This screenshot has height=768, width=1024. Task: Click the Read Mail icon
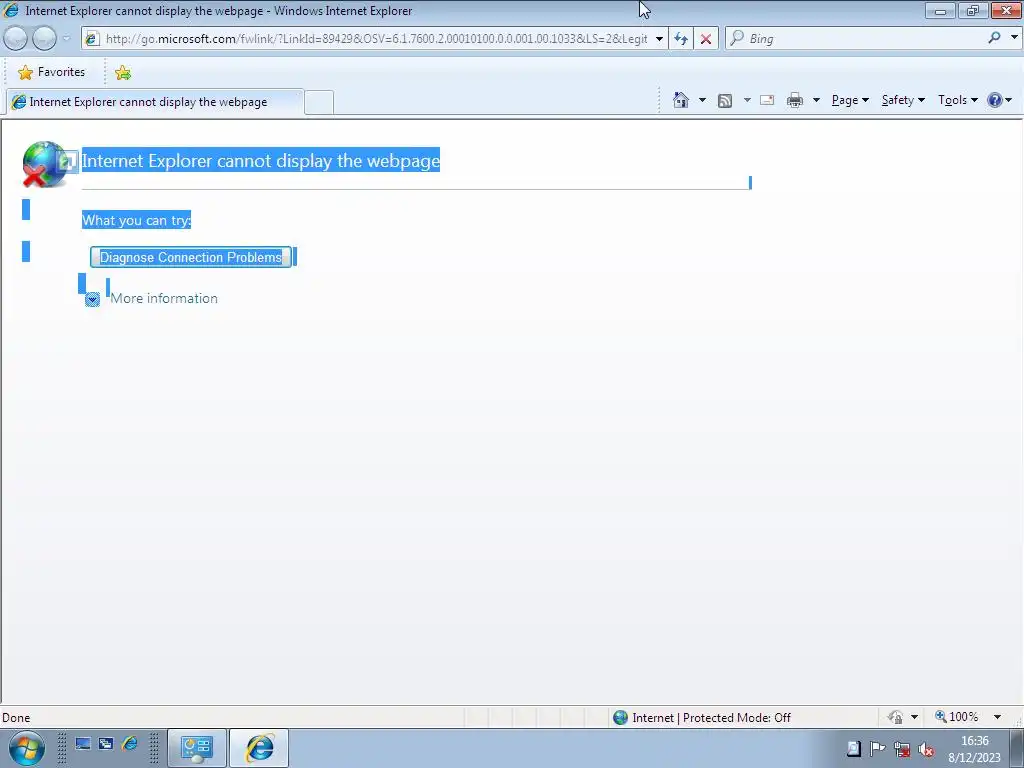pos(767,100)
